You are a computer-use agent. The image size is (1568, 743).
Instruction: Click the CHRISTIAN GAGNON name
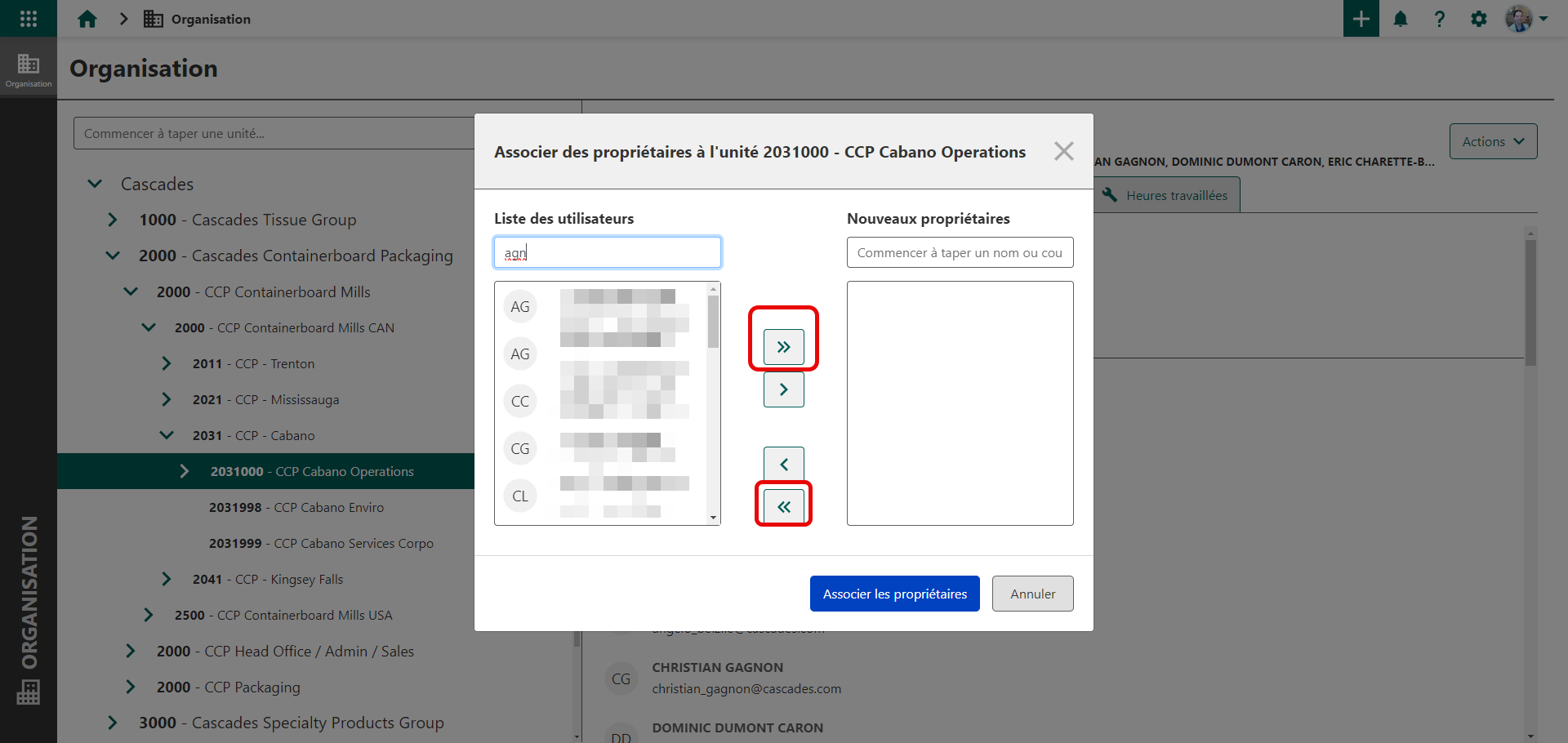717,667
